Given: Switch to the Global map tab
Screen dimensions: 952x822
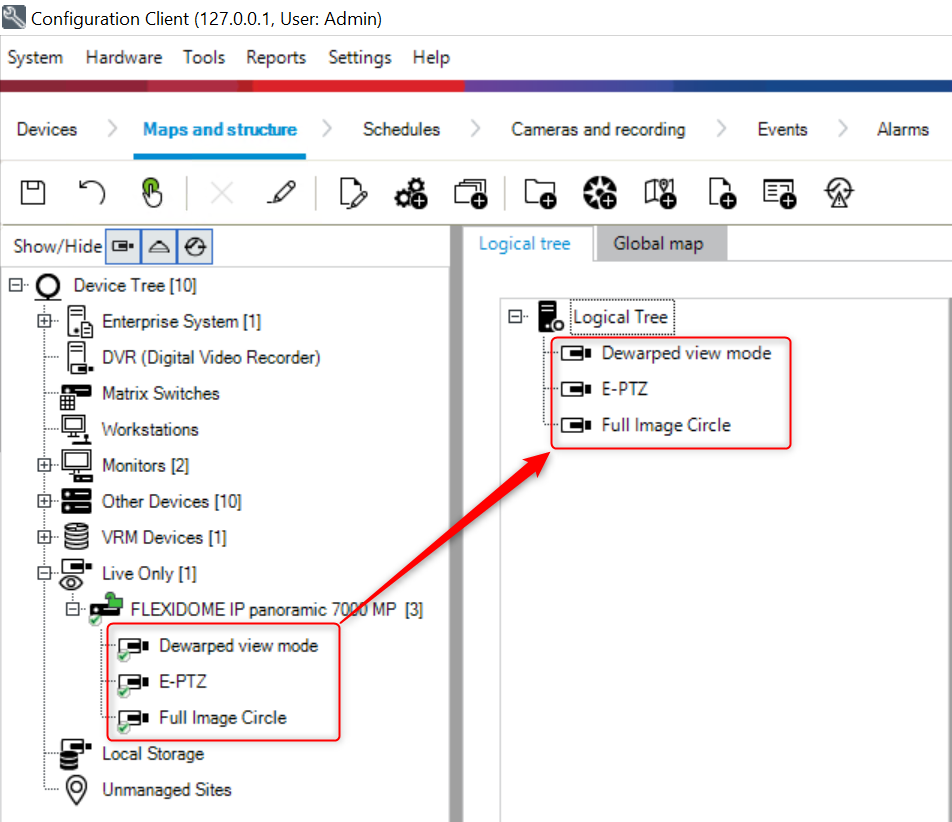Looking at the screenshot, I should (x=658, y=244).
